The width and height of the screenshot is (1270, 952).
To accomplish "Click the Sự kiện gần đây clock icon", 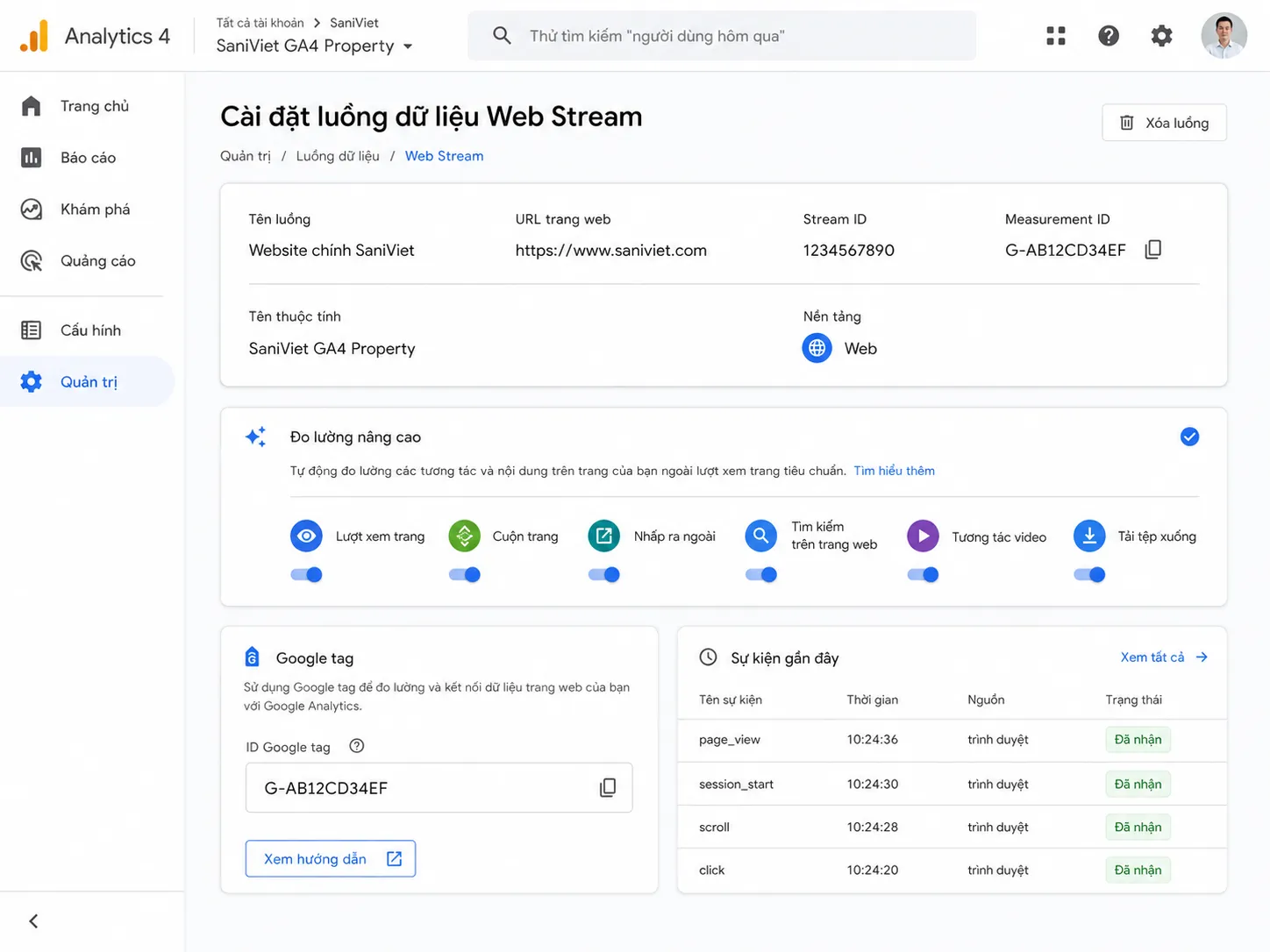I will click(x=708, y=657).
